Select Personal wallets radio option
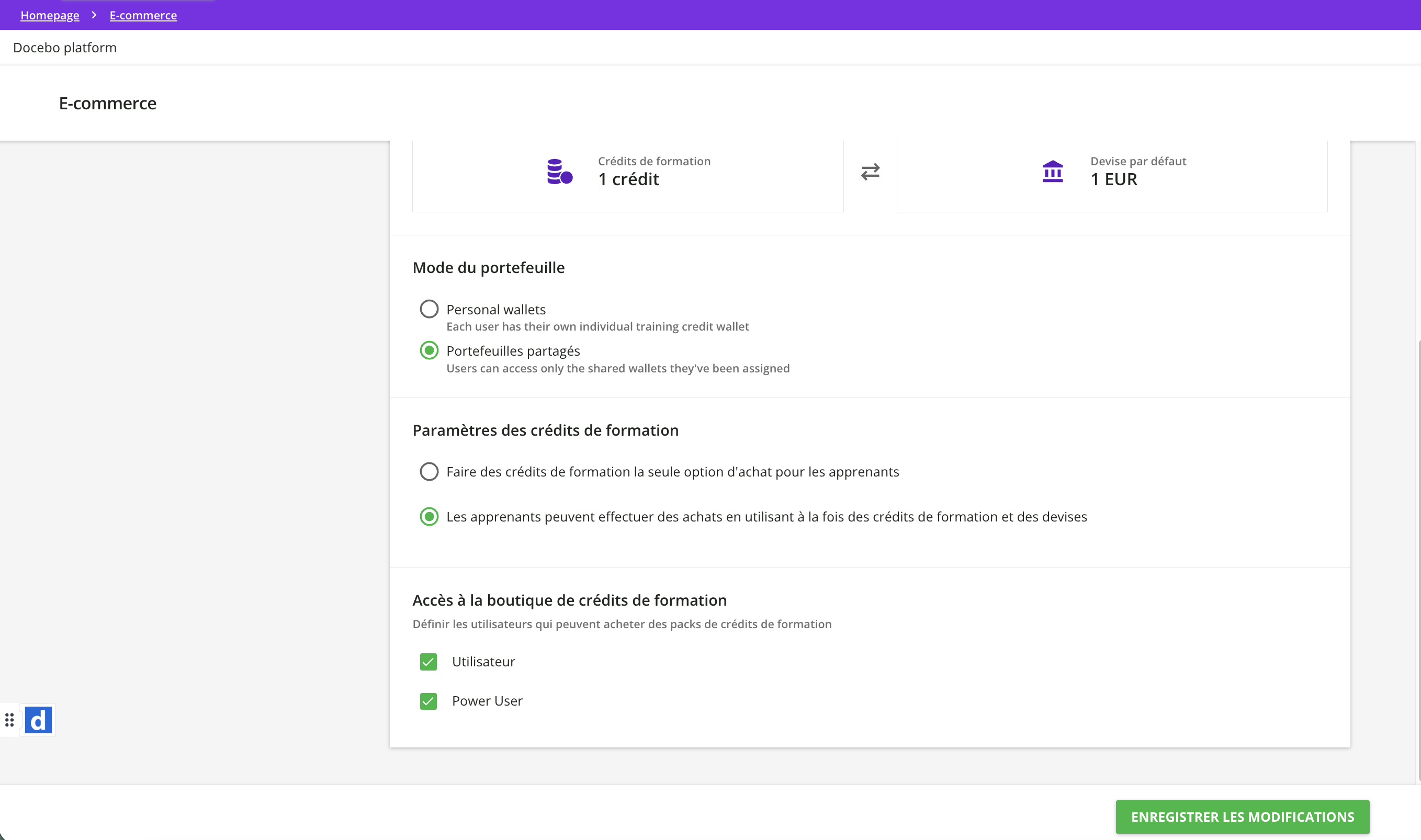 click(x=429, y=309)
